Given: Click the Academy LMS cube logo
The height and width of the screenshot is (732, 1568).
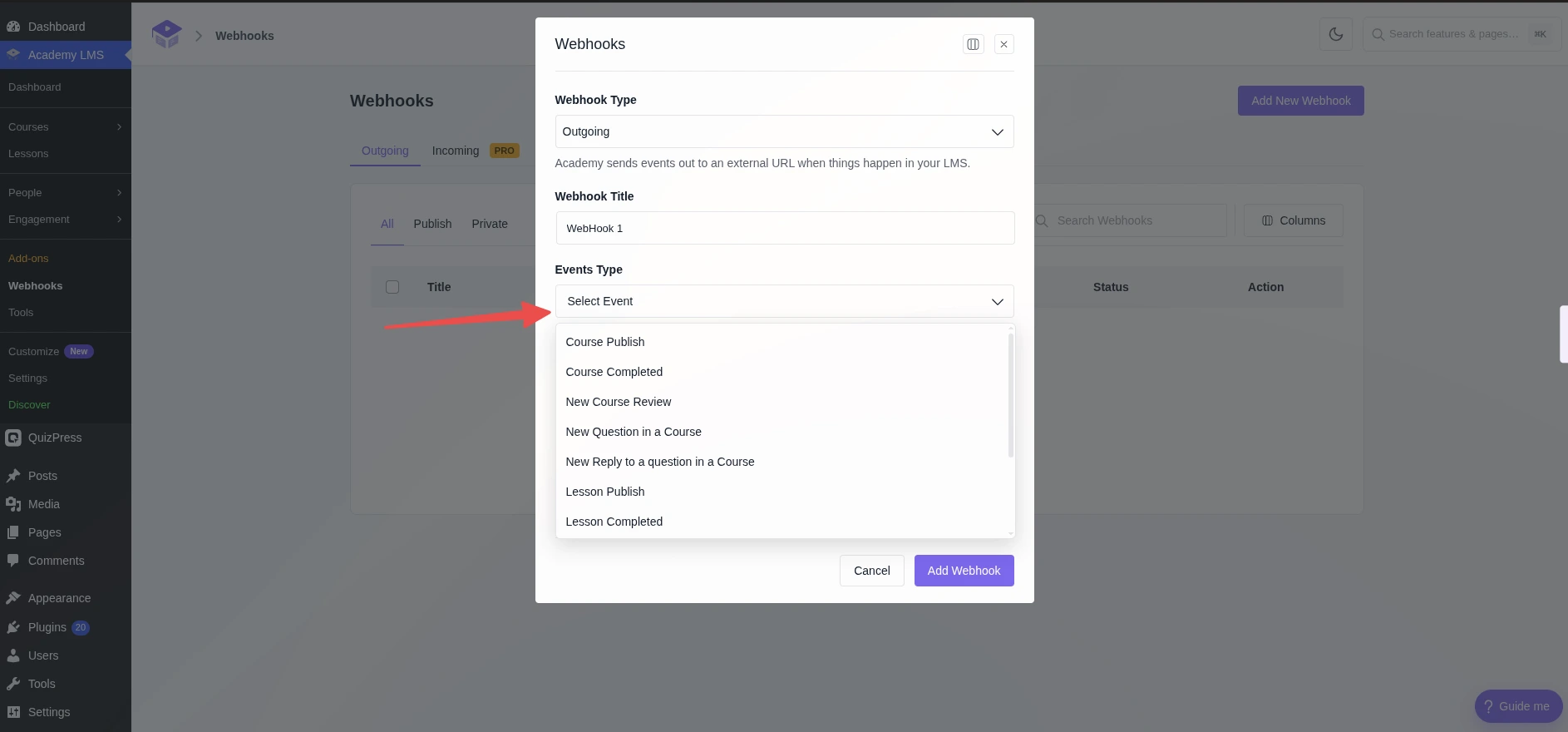Looking at the screenshot, I should 166,34.
